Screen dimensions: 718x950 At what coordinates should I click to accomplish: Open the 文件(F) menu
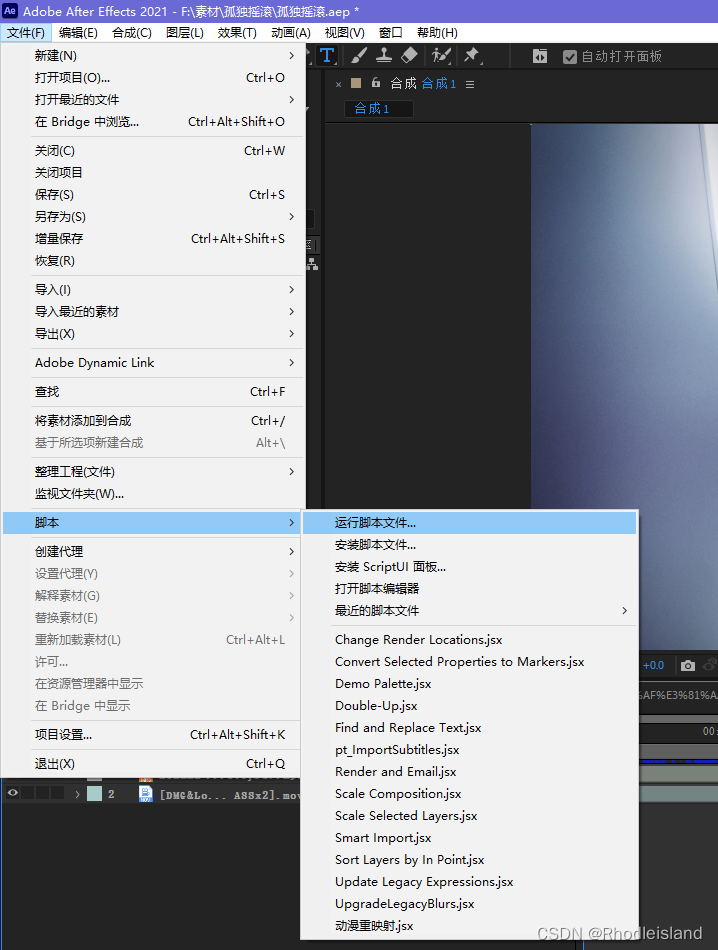26,33
